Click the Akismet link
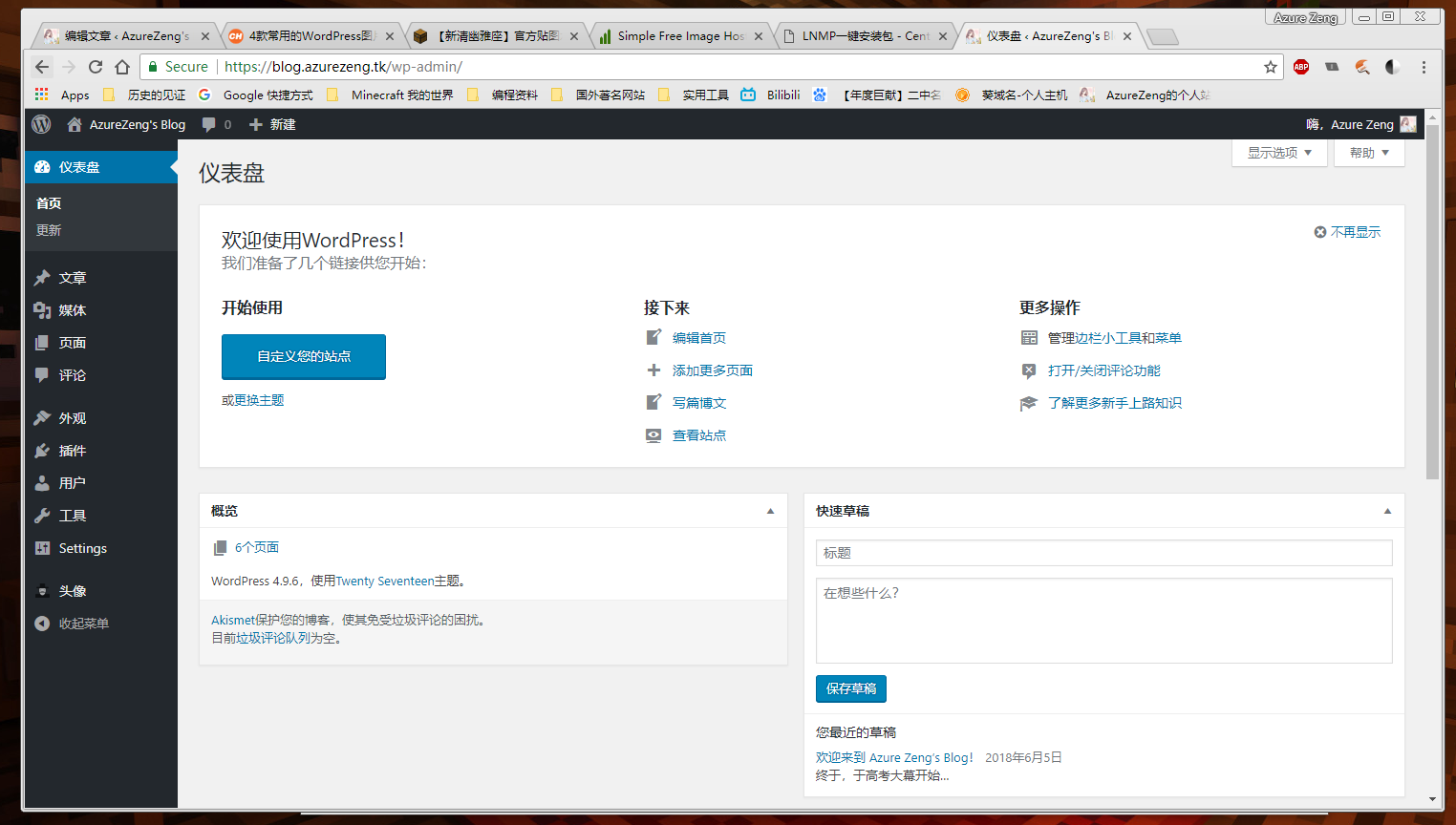The width and height of the screenshot is (1456, 825). pyautogui.click(x=233, y=620)
